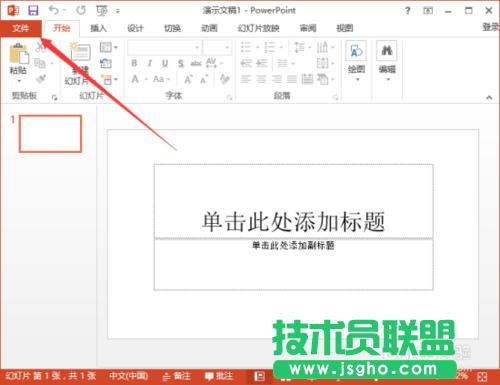Switch to the Design (设计) tab

(x=135, y=28)
